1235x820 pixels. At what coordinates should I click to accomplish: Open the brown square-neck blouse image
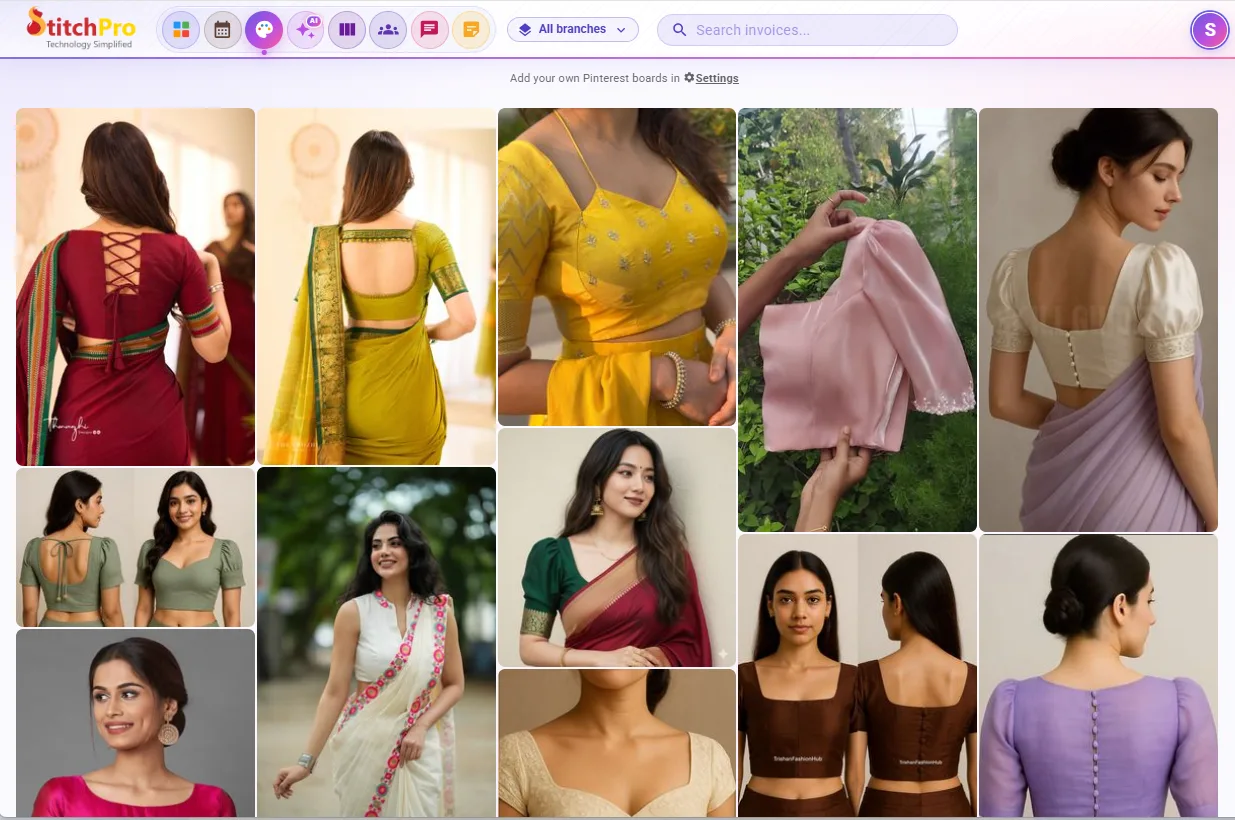[x=857, y=676]
